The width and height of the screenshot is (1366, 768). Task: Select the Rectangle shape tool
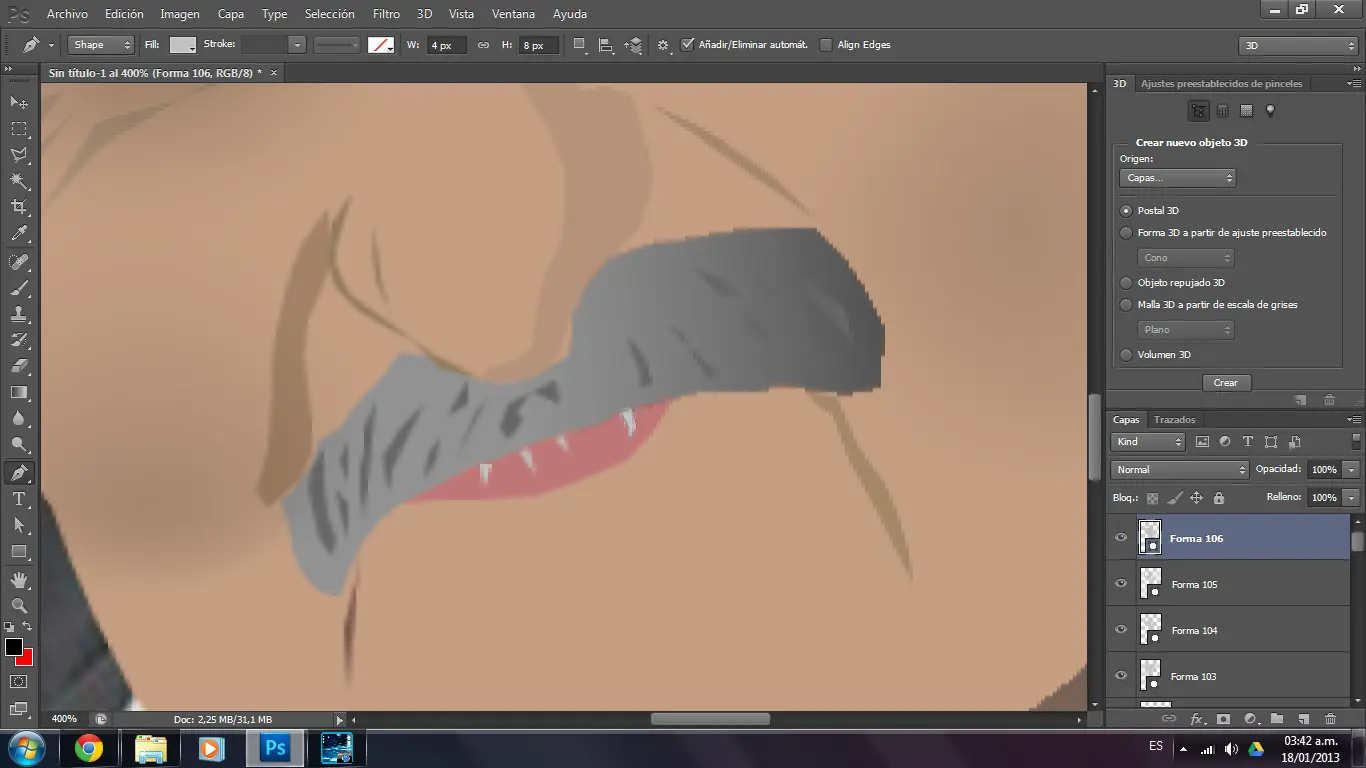19,550
